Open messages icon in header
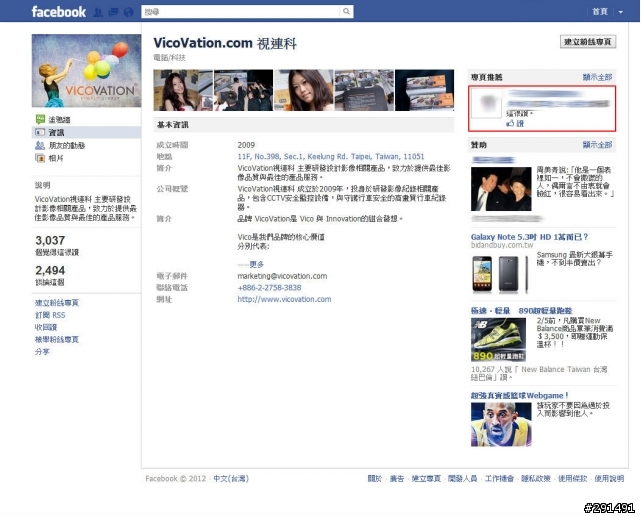Screen dimensions: 641x516 click(113, 12)
